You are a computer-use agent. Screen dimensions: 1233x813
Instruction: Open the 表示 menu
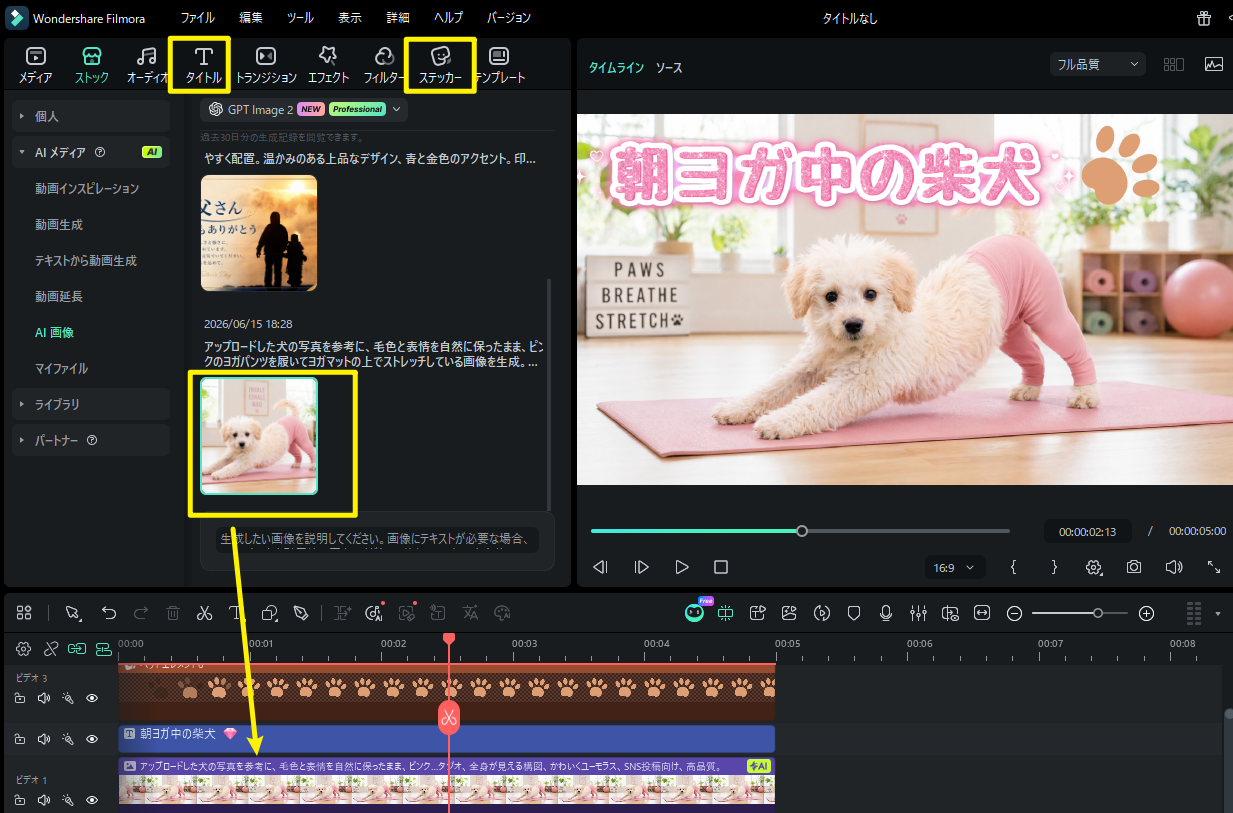[350, 18]
